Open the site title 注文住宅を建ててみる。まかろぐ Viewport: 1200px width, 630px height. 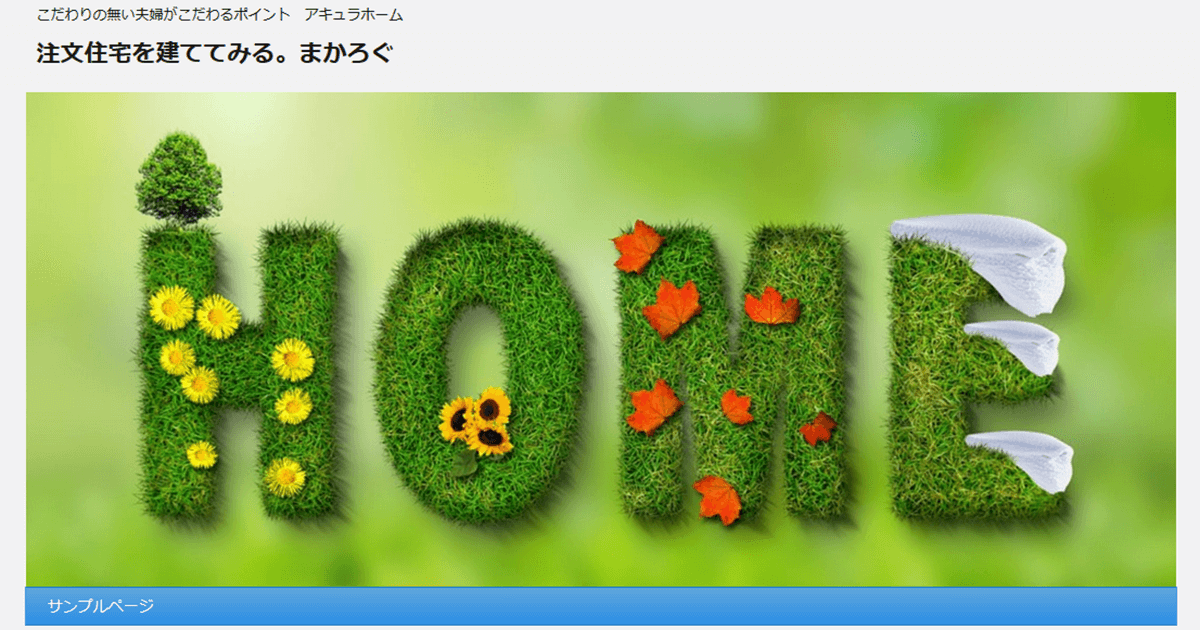pos(214,54)
